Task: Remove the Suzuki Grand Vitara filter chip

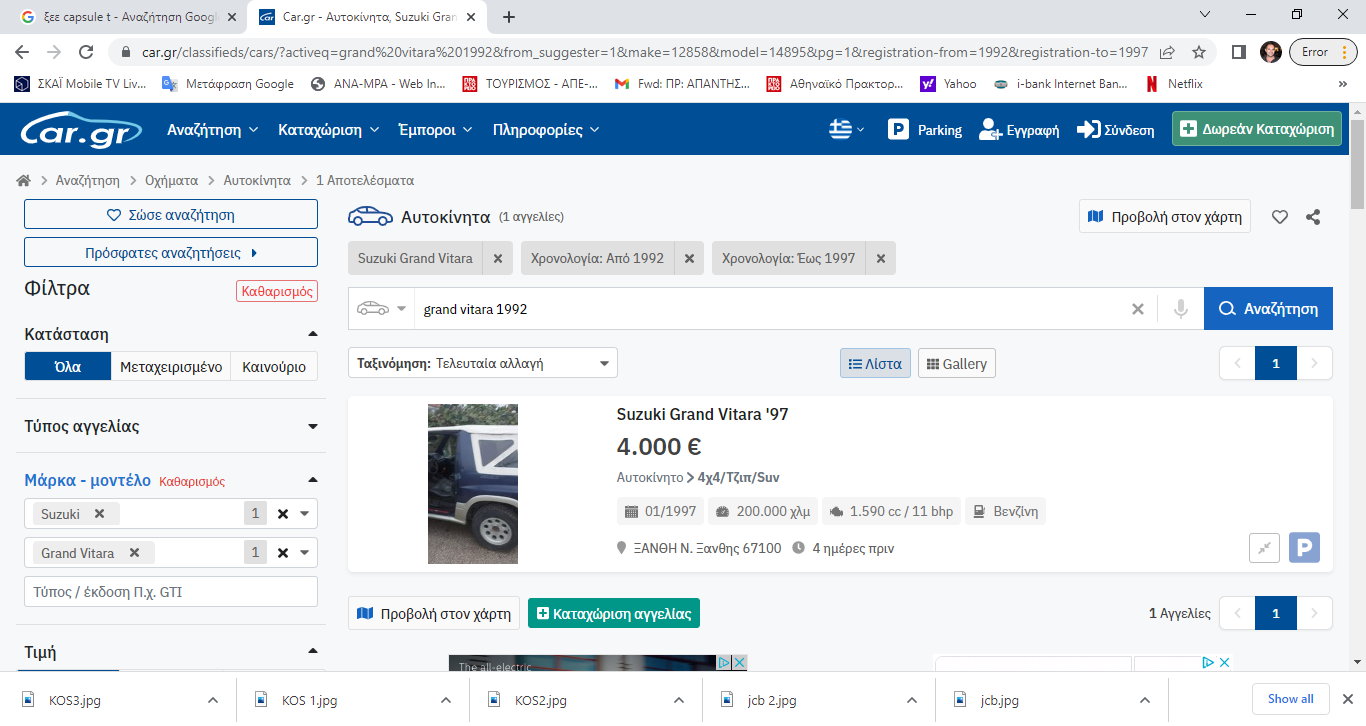Action: coord(498,258)
